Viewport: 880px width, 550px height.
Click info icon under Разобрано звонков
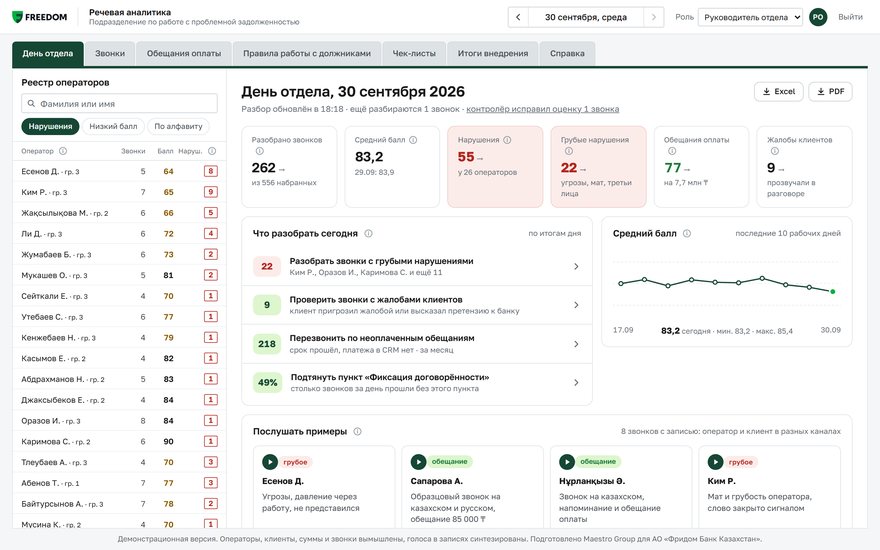coord(259,151)
